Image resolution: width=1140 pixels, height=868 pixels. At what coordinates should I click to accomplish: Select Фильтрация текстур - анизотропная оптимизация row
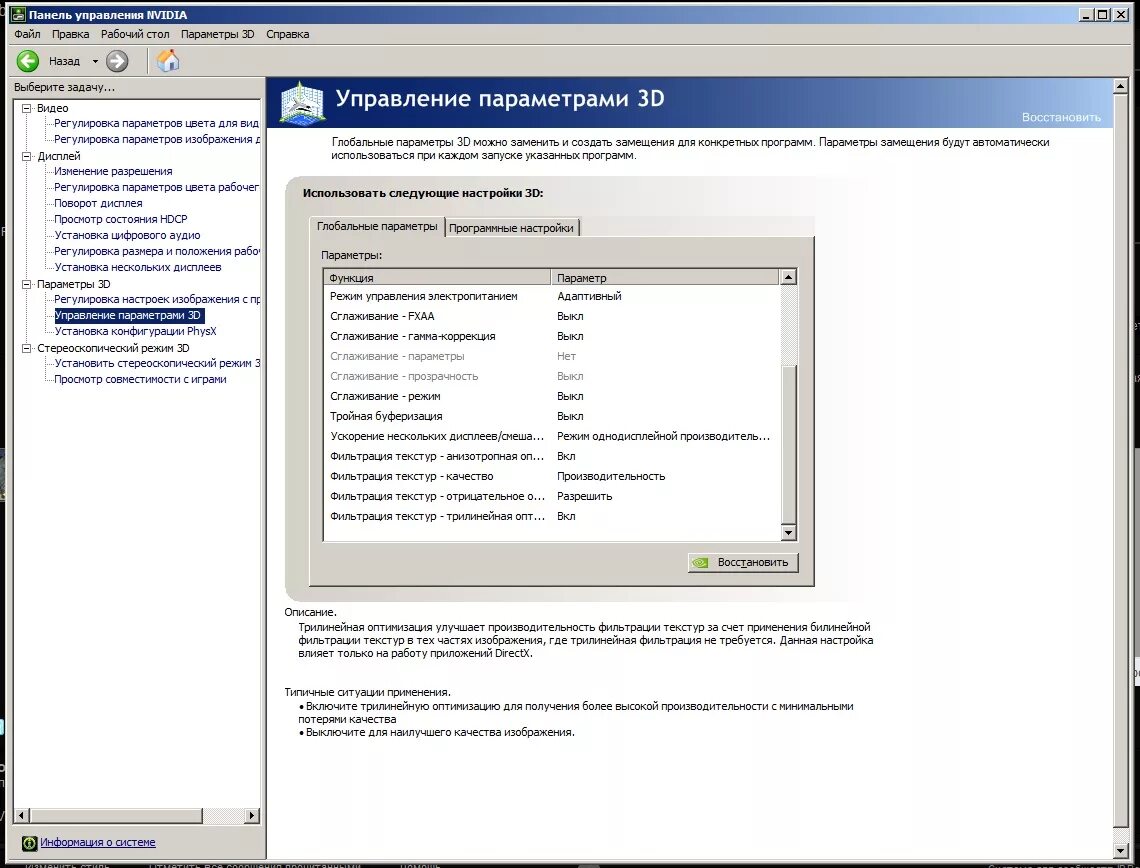[553, 457]
